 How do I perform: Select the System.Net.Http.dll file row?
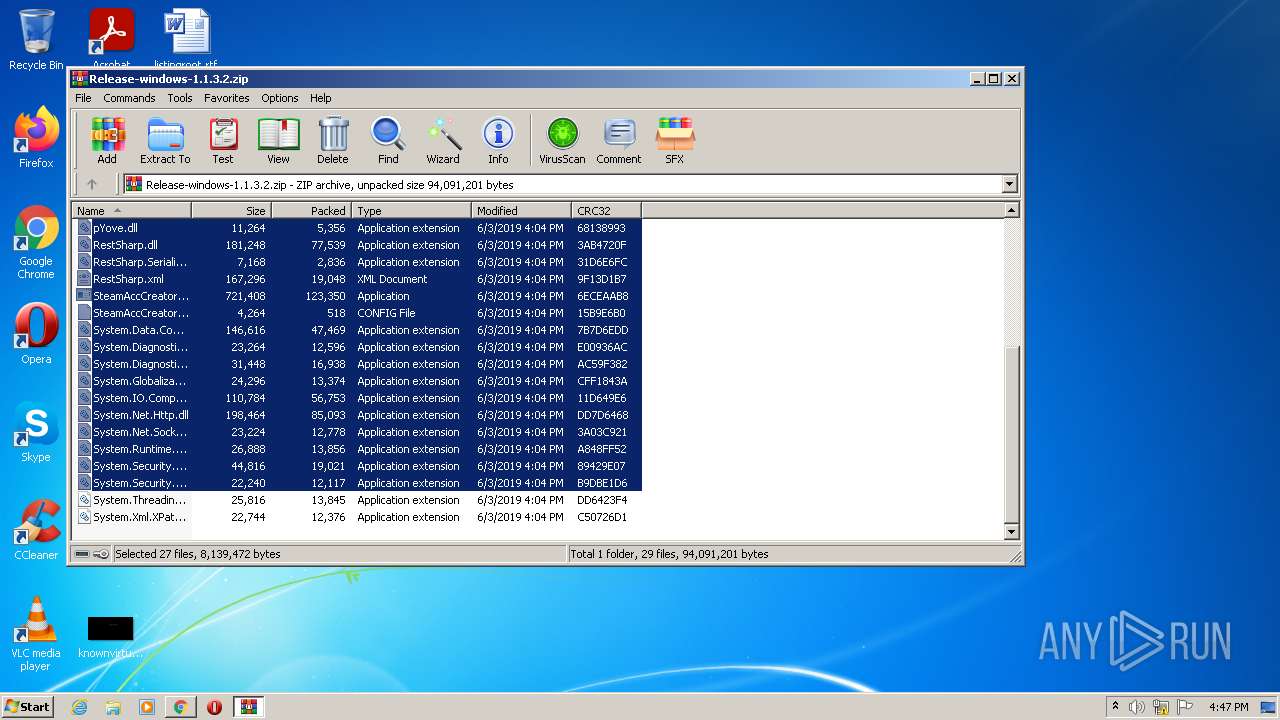click(x=356, y=415)
